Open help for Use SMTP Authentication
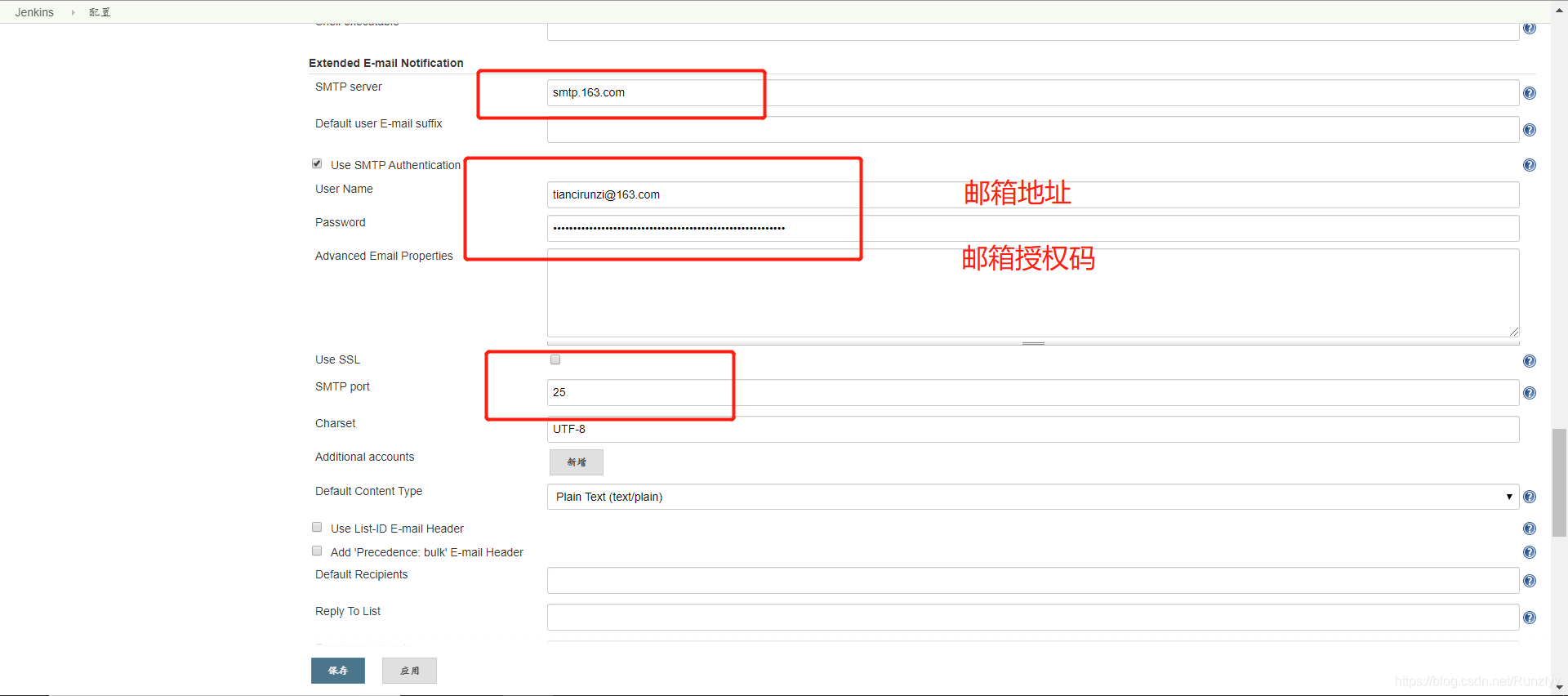The height and width of the screenshot is (696, 1568). click(1530, 165)
